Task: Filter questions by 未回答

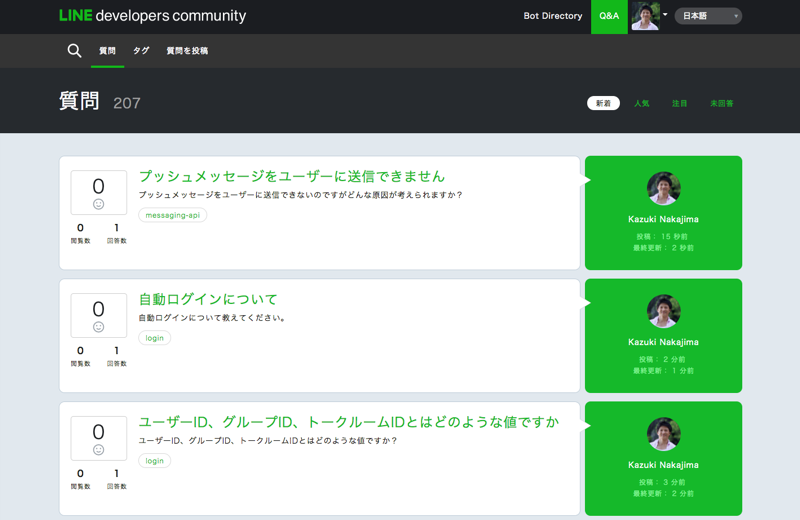Action: [721, 103]
